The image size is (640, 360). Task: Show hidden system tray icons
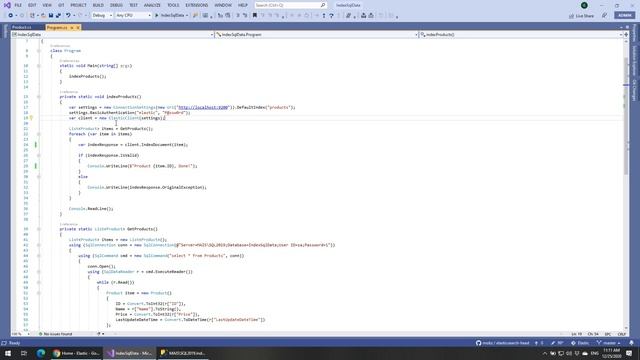pos(545,353)
